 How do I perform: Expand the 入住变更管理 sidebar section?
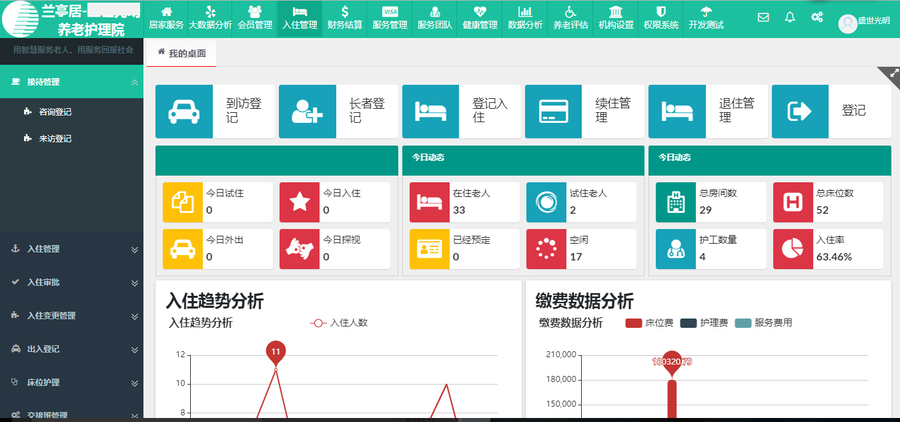(x=72, y=316)
